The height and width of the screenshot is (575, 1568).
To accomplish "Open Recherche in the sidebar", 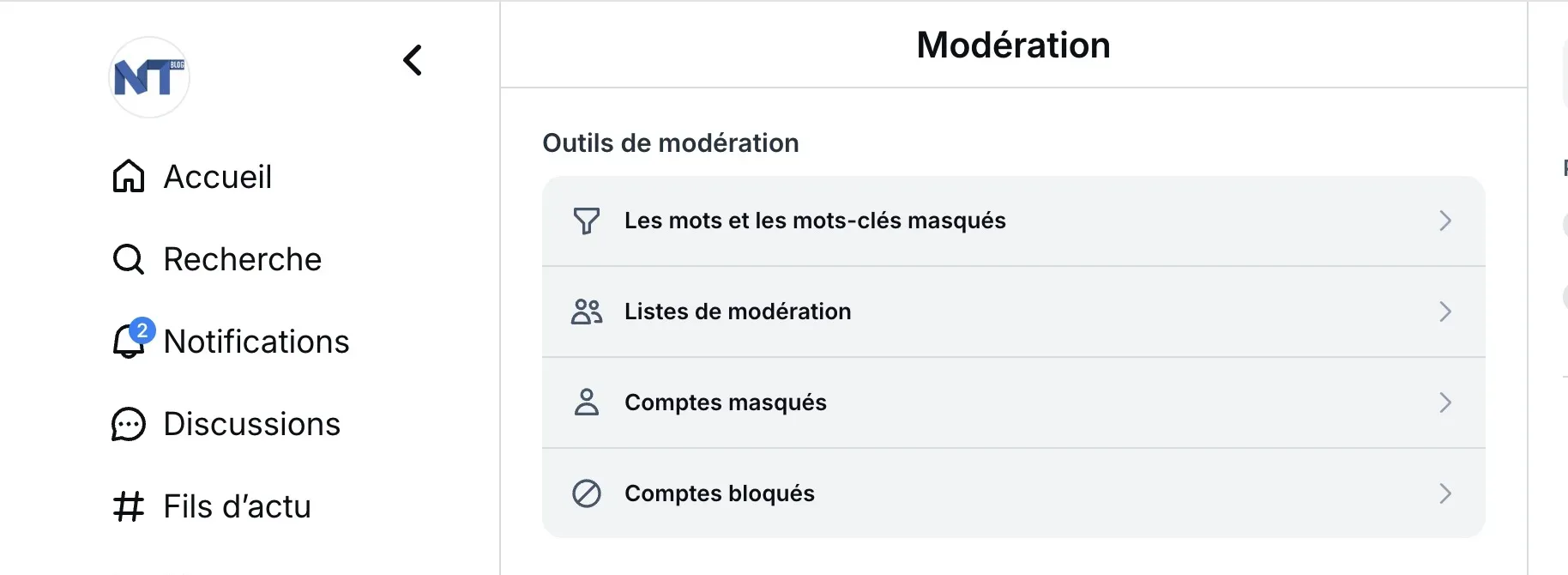I will (x=243, y=259).
